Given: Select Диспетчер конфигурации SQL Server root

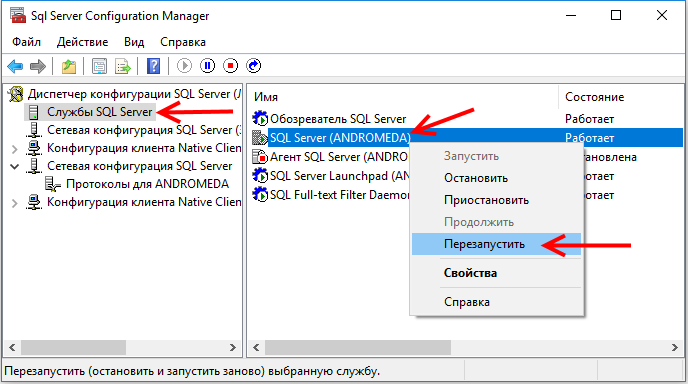Looking at the screenshot, I should tap(134, 94).
